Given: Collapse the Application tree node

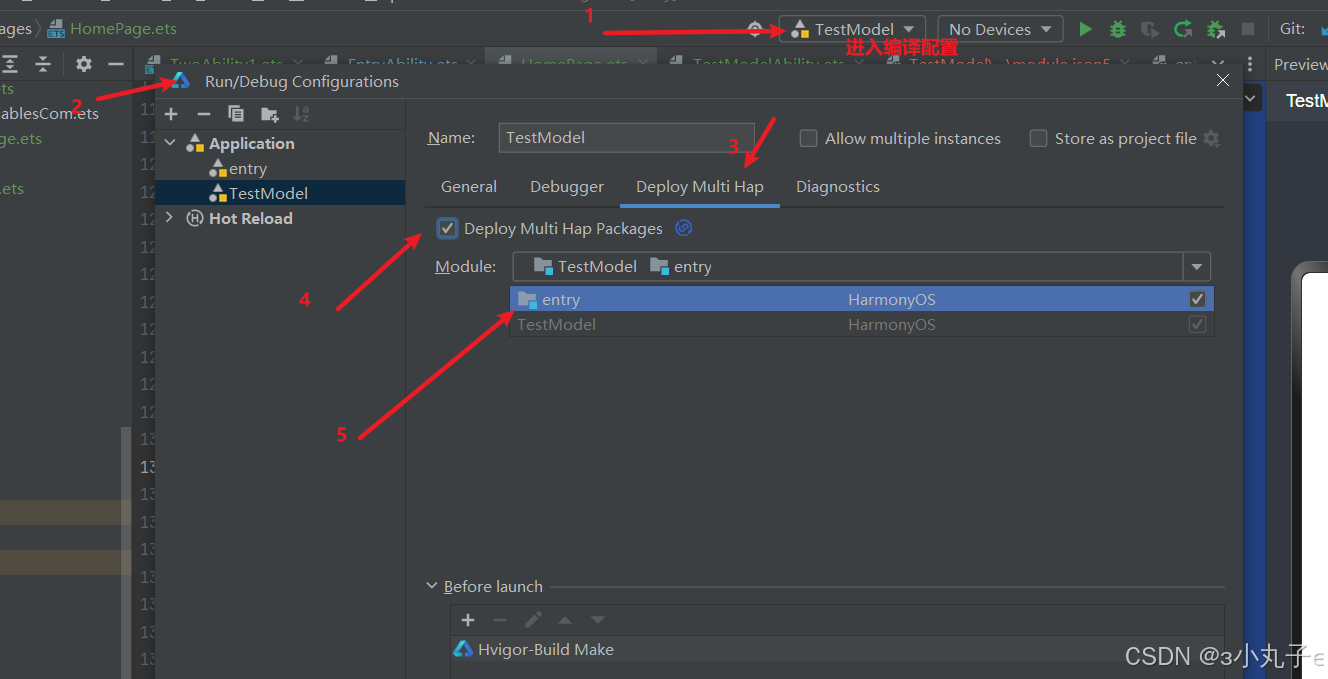Looking at the screenshot, I should 170,143.
